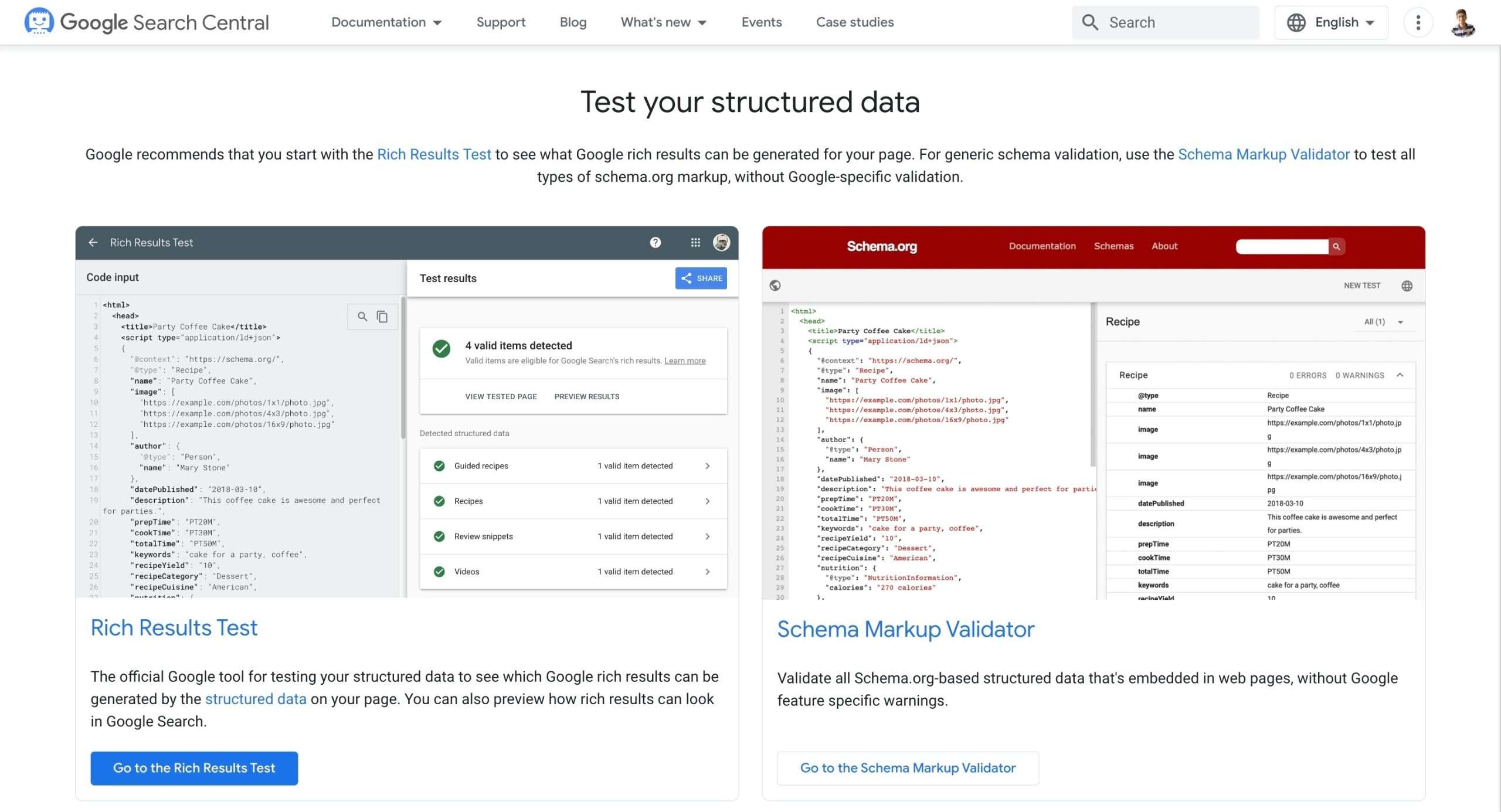Click the '0 WARNINGS' status text
The height and width of the screenshot is (812, 1501).
1360,375
